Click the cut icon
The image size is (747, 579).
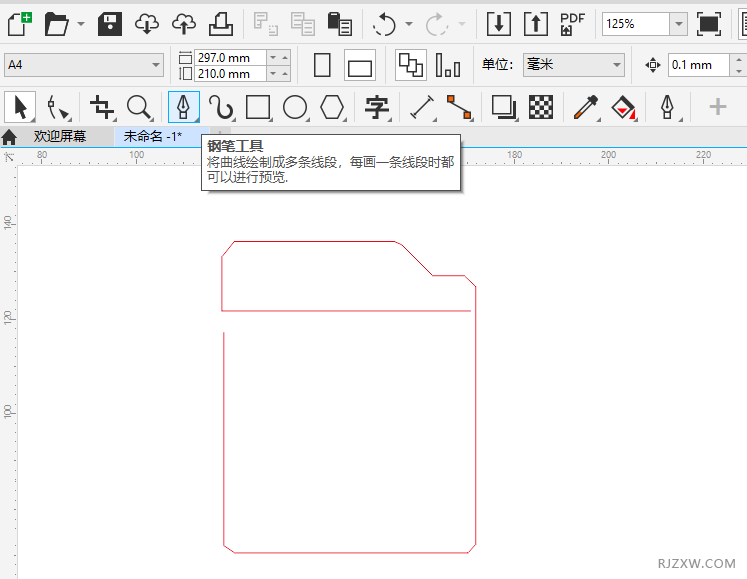point(265,24)
